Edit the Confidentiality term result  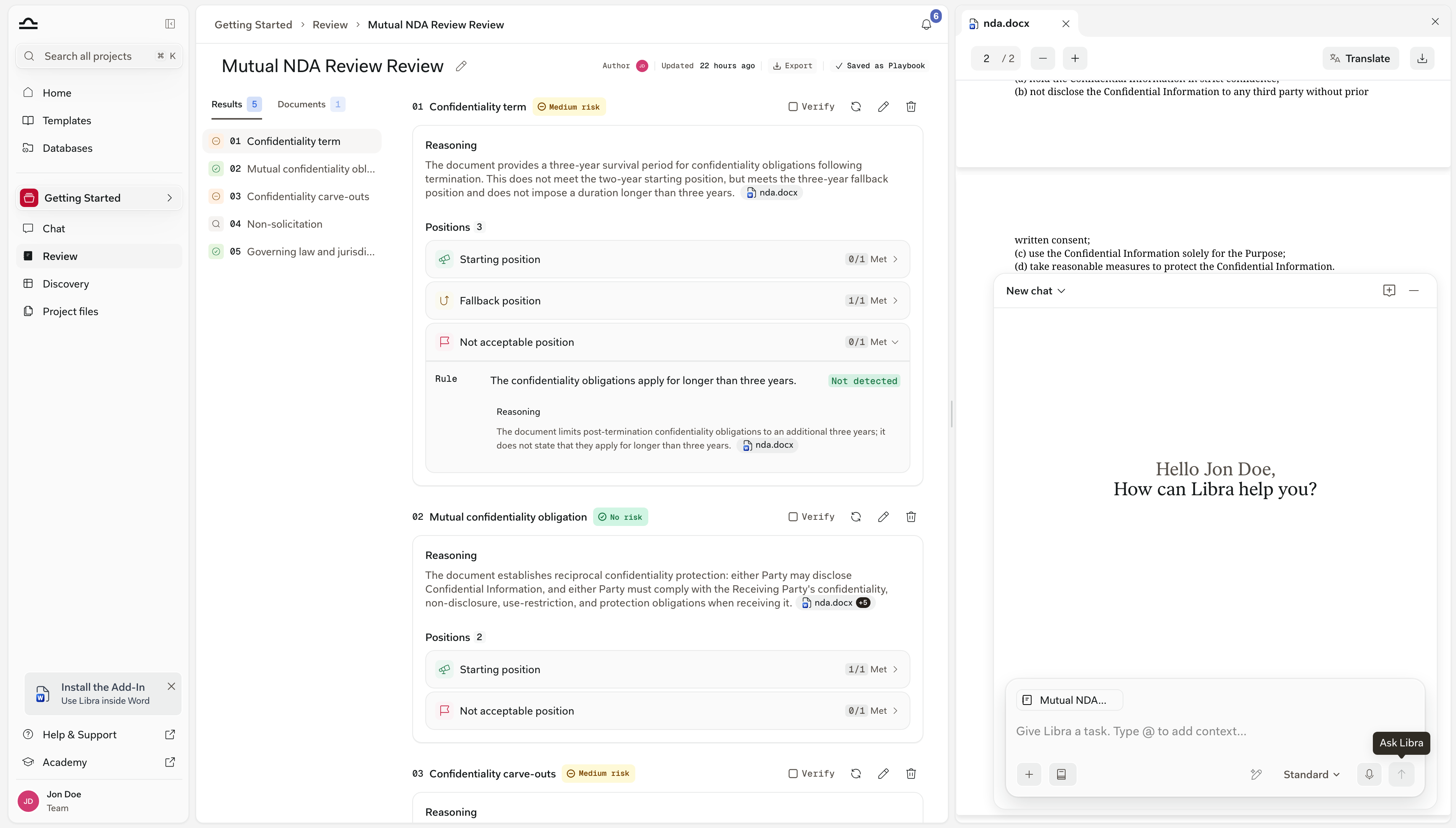883,106
